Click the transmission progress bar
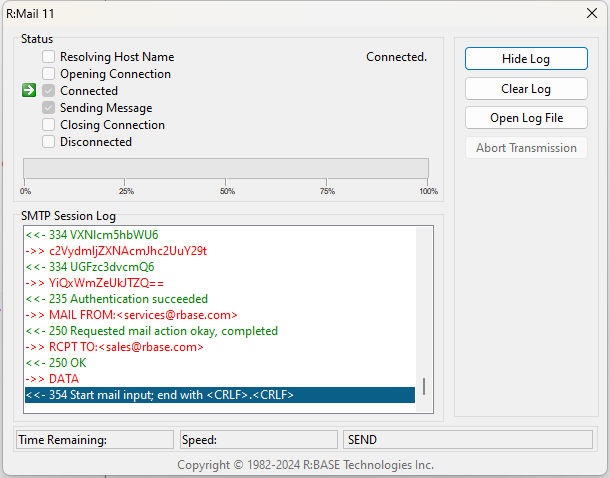This screenshot has height=478, width=610. click(226, 168)
